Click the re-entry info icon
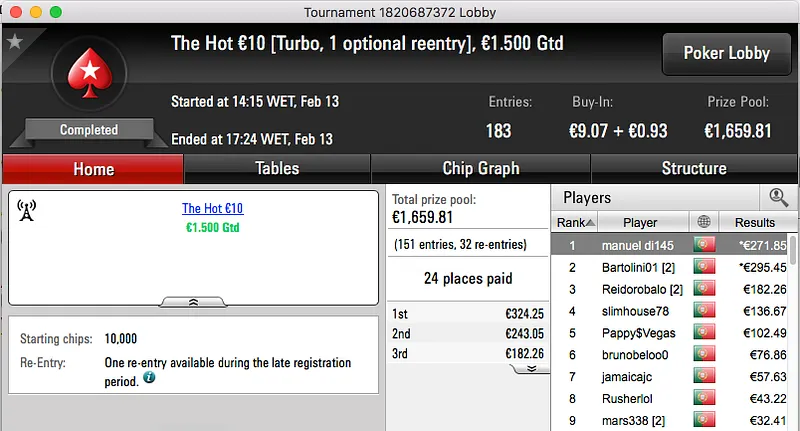The image size is (800, 431). [x=149, y=378]
